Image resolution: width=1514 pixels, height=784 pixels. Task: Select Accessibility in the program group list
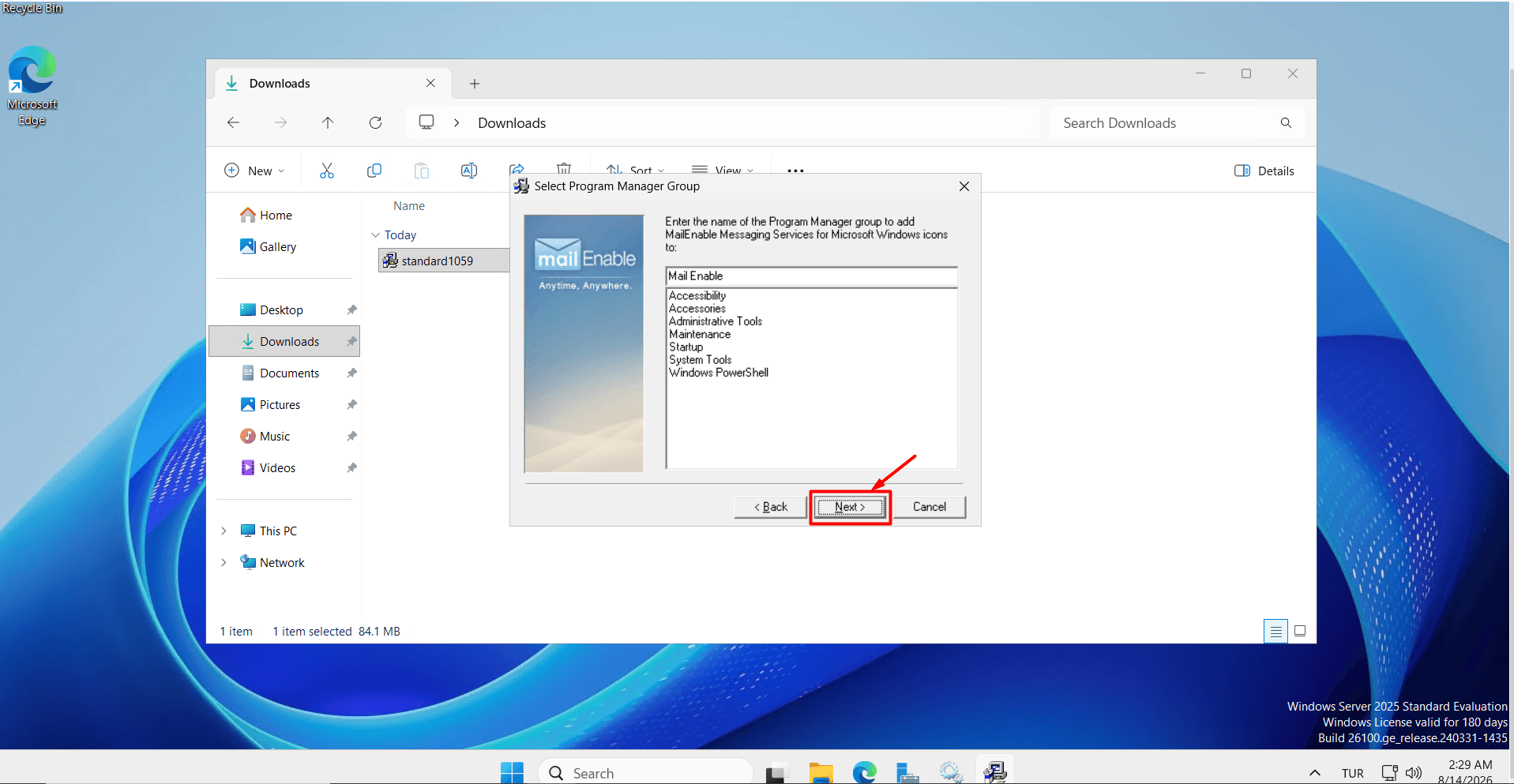click(697, 295)
